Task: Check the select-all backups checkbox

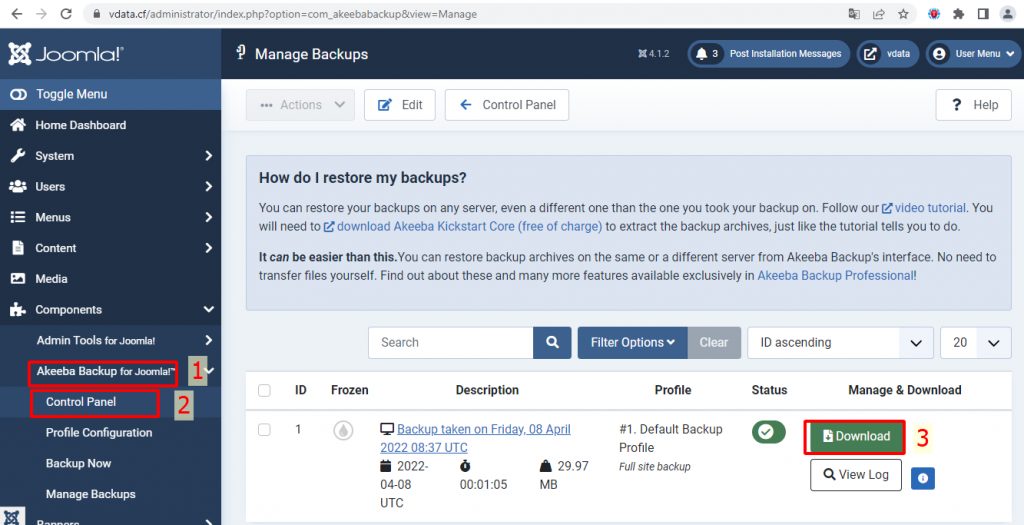Action: 264,390
